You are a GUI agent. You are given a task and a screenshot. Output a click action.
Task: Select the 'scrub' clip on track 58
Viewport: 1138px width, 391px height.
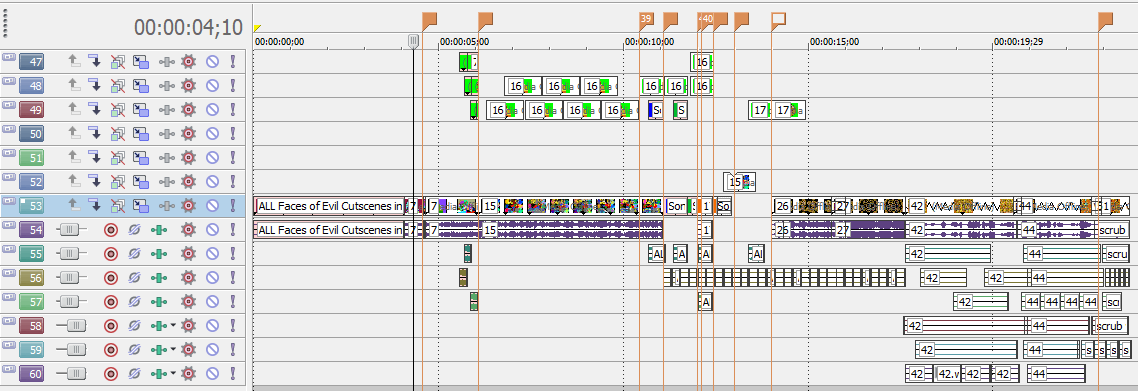pos(1110,326)
